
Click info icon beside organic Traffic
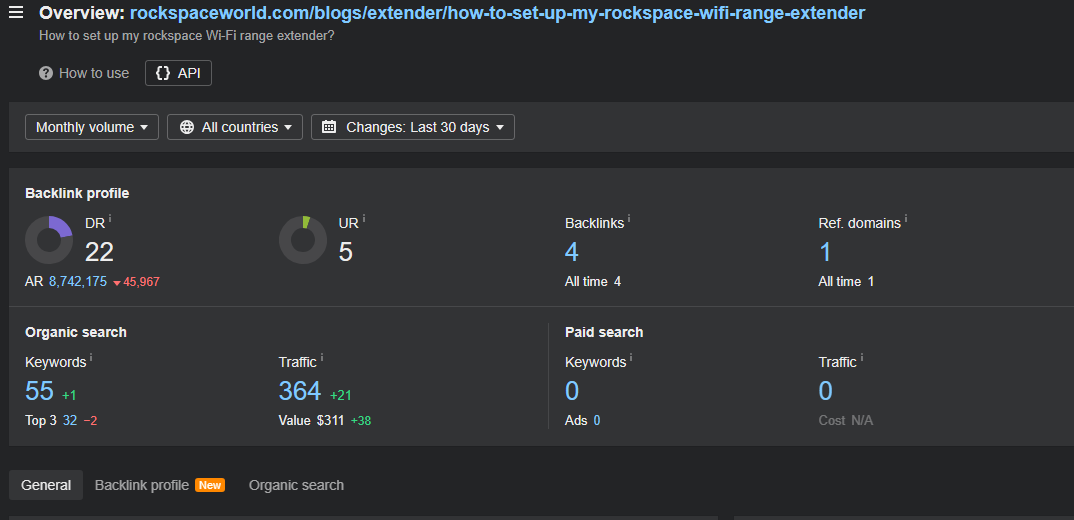[x=322, y=357]
